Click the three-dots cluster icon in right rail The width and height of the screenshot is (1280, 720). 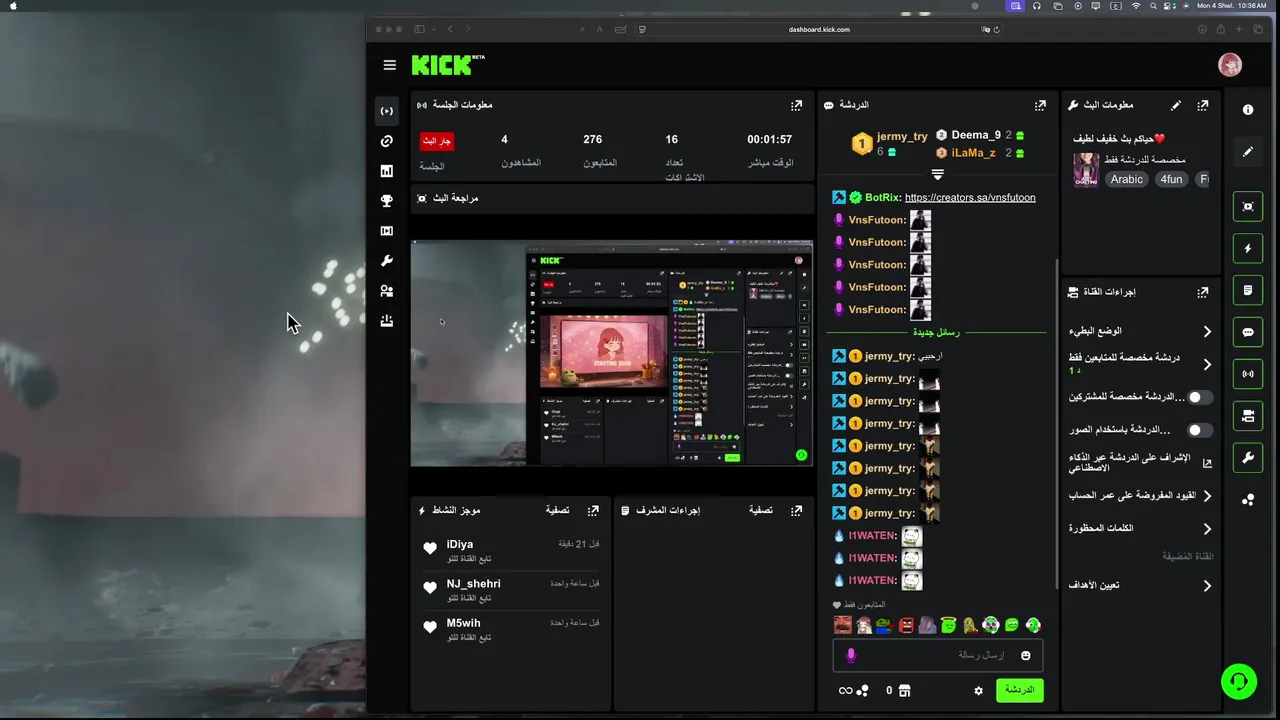pyautogui.click(x=1248, y=500)
